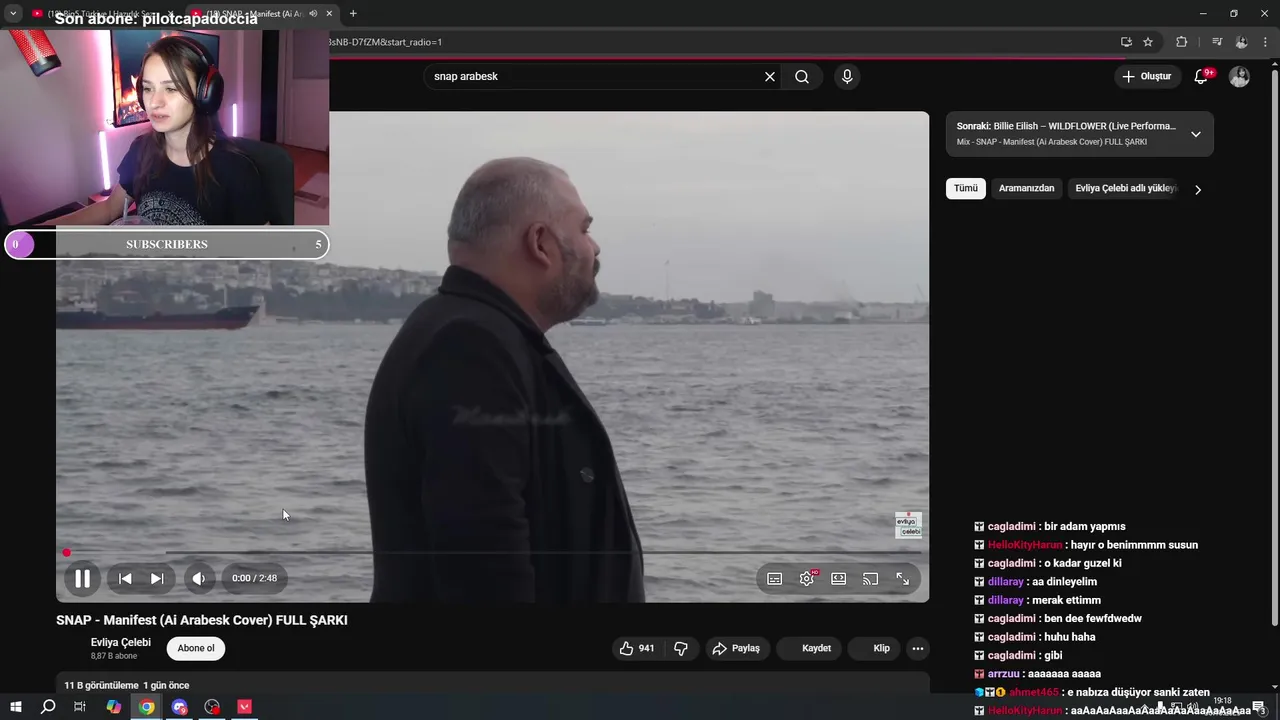The width and height of the screenshot is (1280, 720).
Task: Select the Tümü filter chip
Action: click(x=966, y=188)
